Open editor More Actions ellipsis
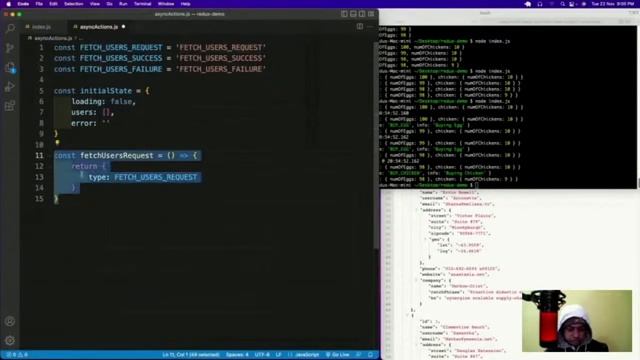This screenshot has width=640, height=360. (370, 27)
